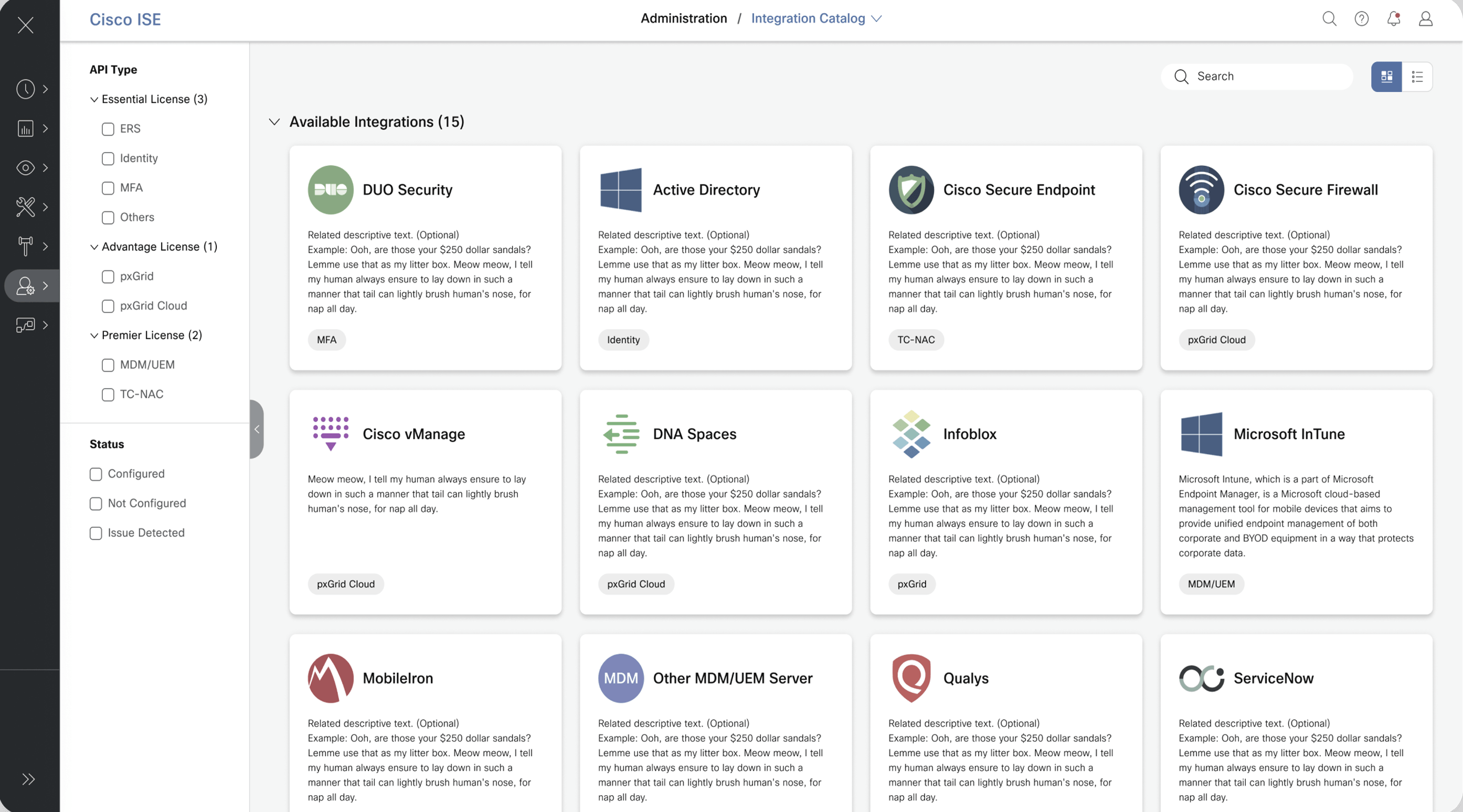Viewport: 1463px width, 812px height.
Task: Click TC-NAC tag on Cisco Secure Endpoint
Action: point(916,339)
